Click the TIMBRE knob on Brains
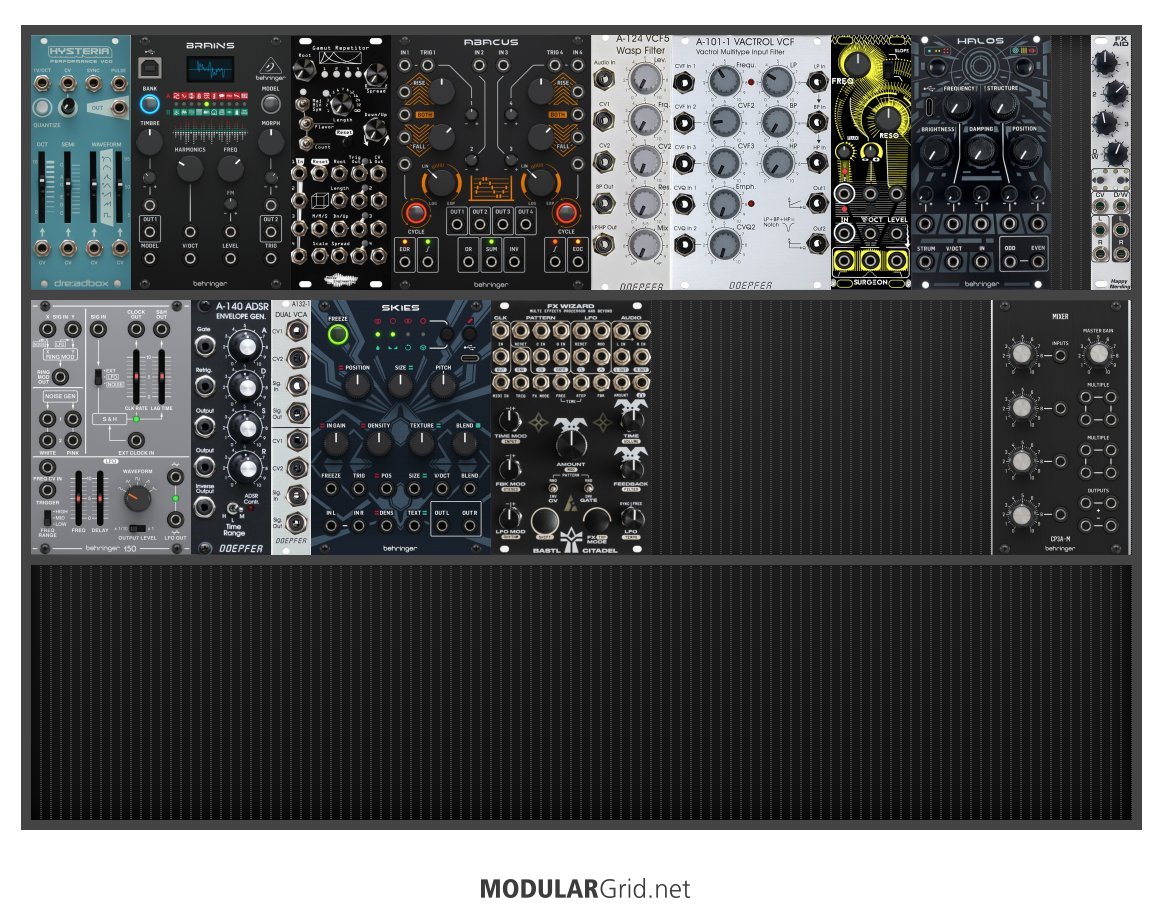 [149, 142]
